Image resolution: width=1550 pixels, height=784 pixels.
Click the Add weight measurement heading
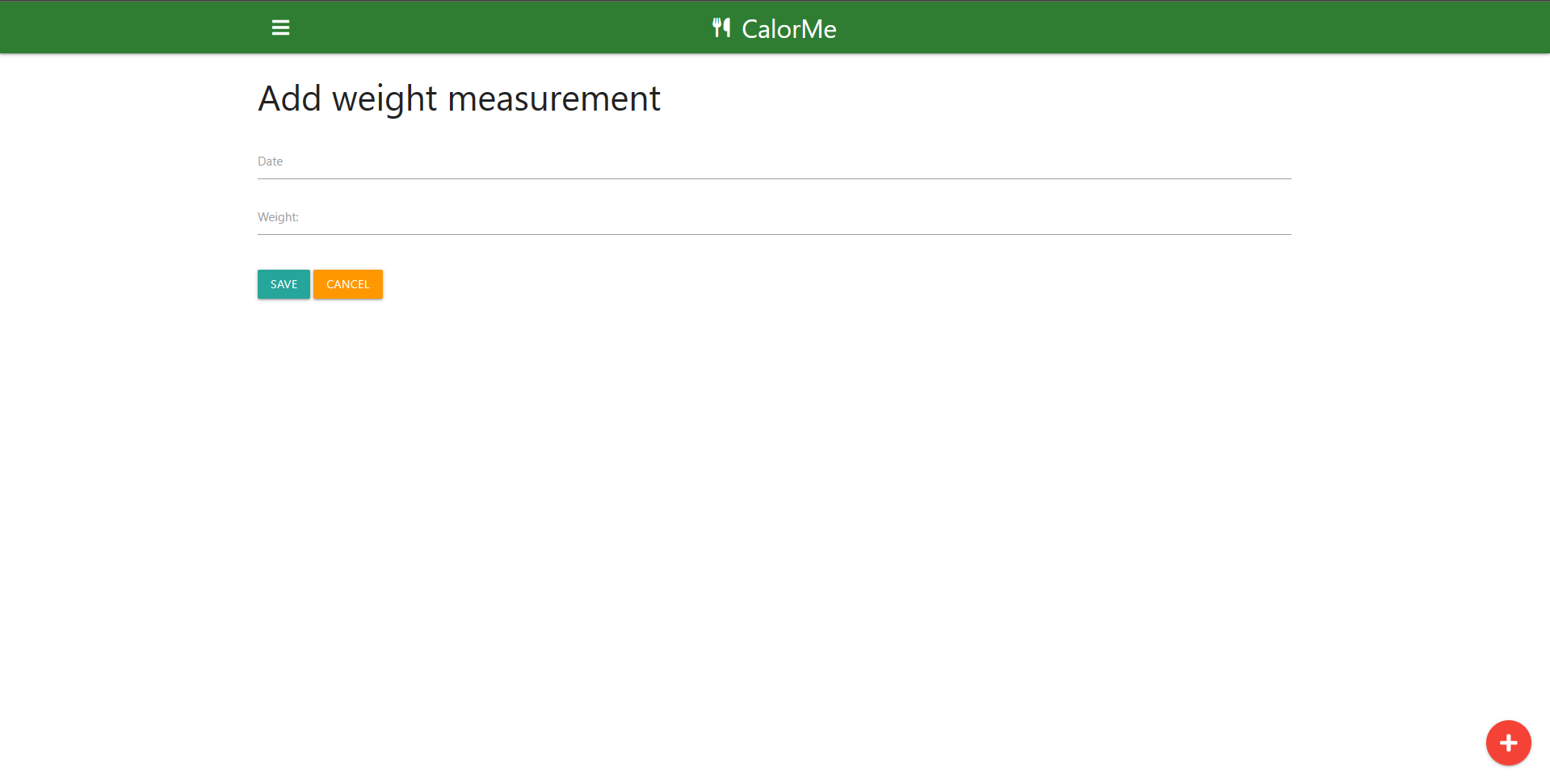click(459, 98)
